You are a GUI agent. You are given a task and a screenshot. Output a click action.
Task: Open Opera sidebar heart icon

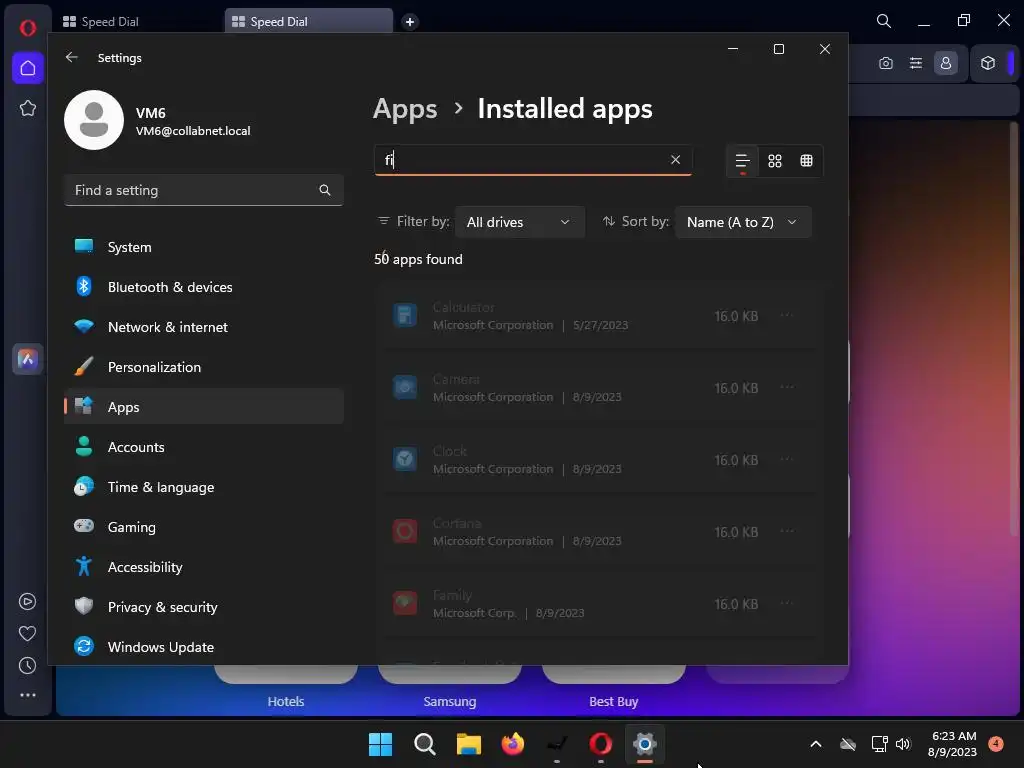click(x=27, y=633)
